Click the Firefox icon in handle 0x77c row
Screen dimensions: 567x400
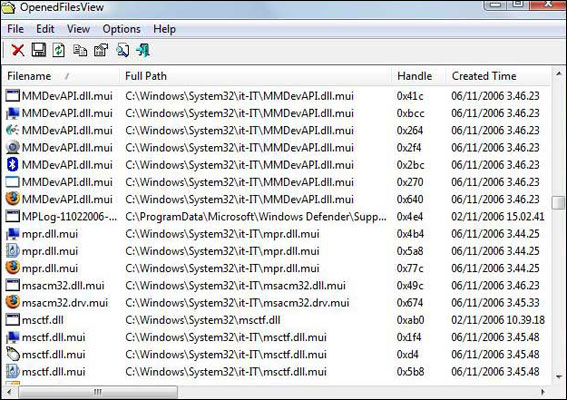pyautogui.click(x=12, y=268)
